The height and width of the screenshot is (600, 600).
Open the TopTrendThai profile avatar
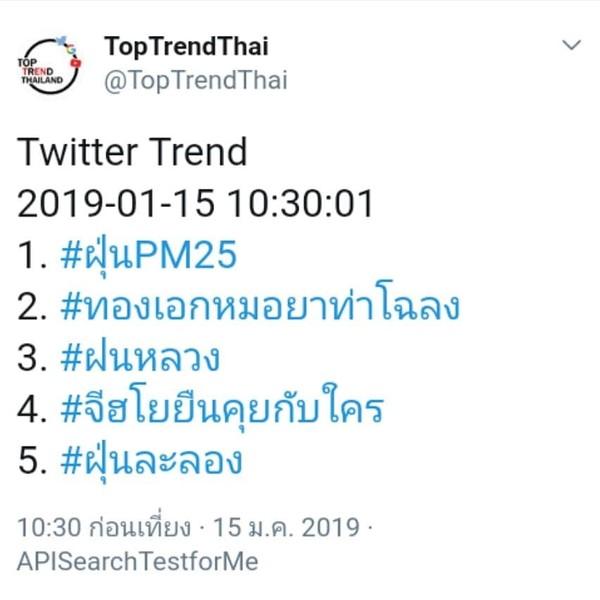click(x=50, y=63)
